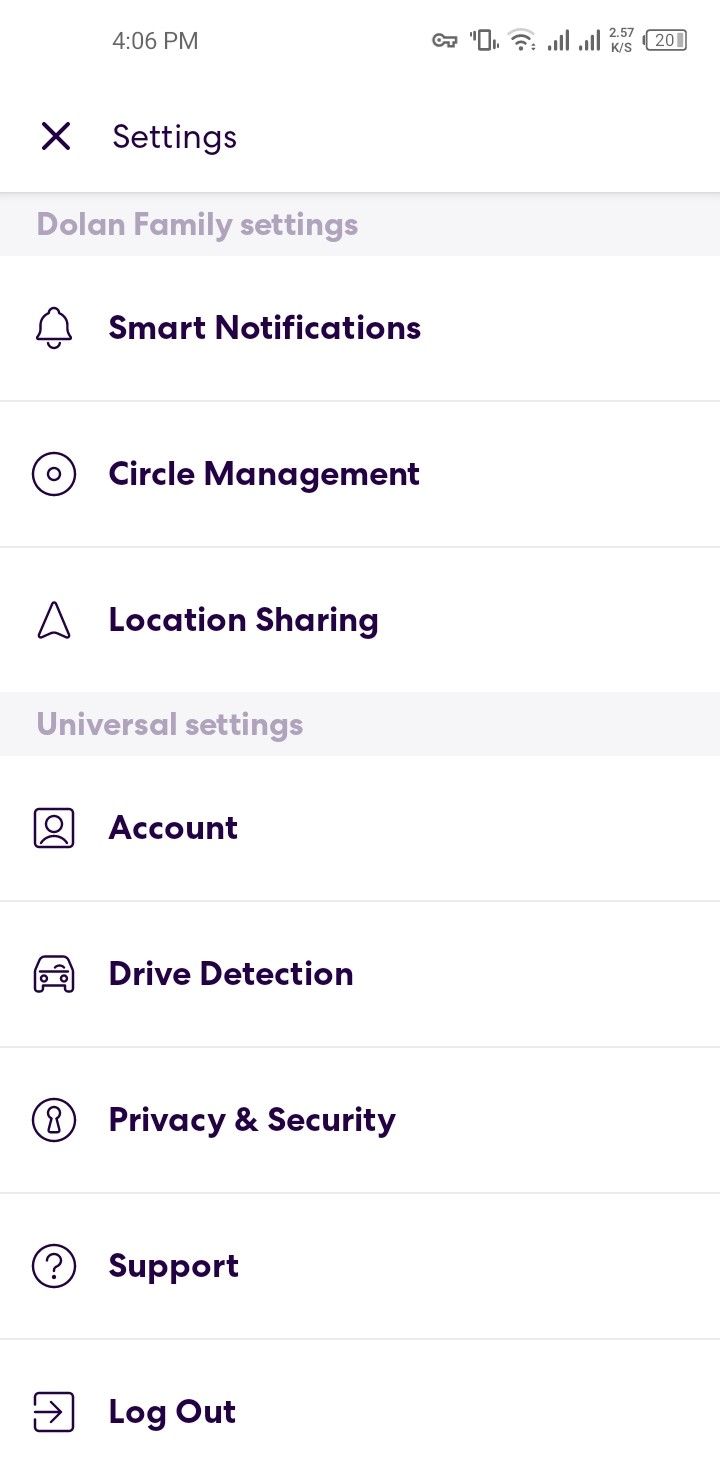Tap the bell icon for Smart Notifications
The height and width of the screenshot is (1484, 720).
tap(54, 328)
